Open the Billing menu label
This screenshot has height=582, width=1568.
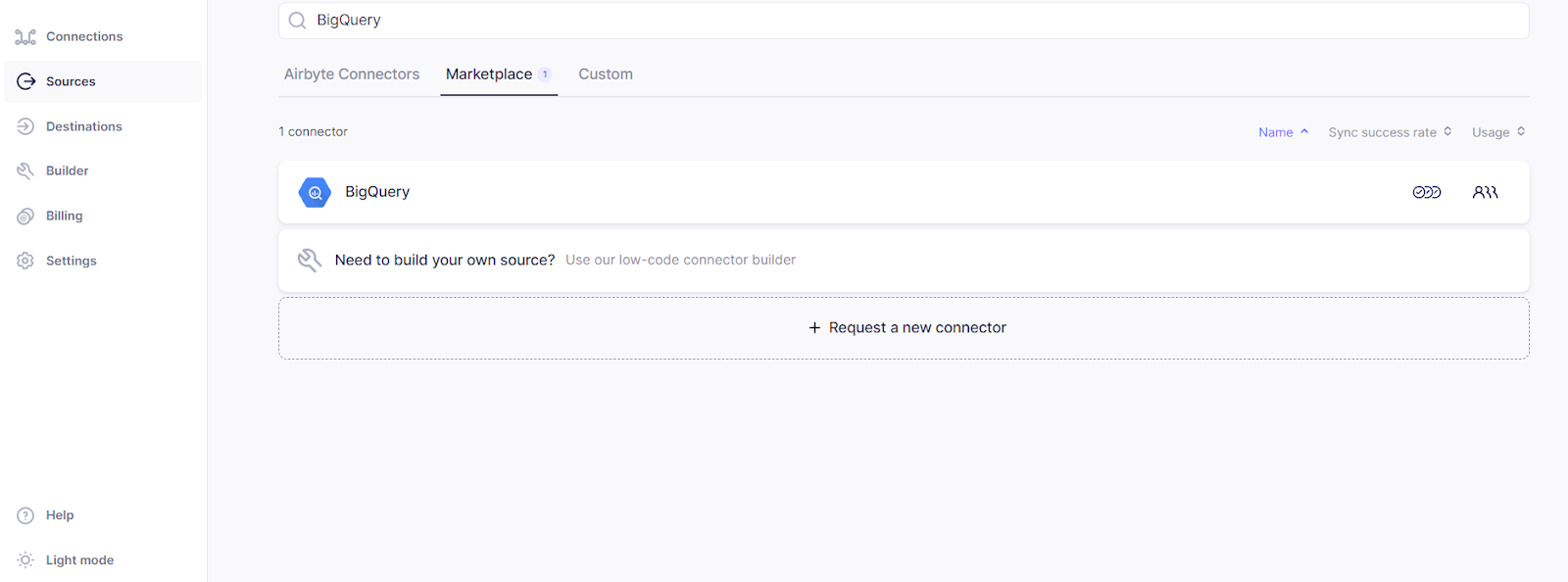(64, 216)
